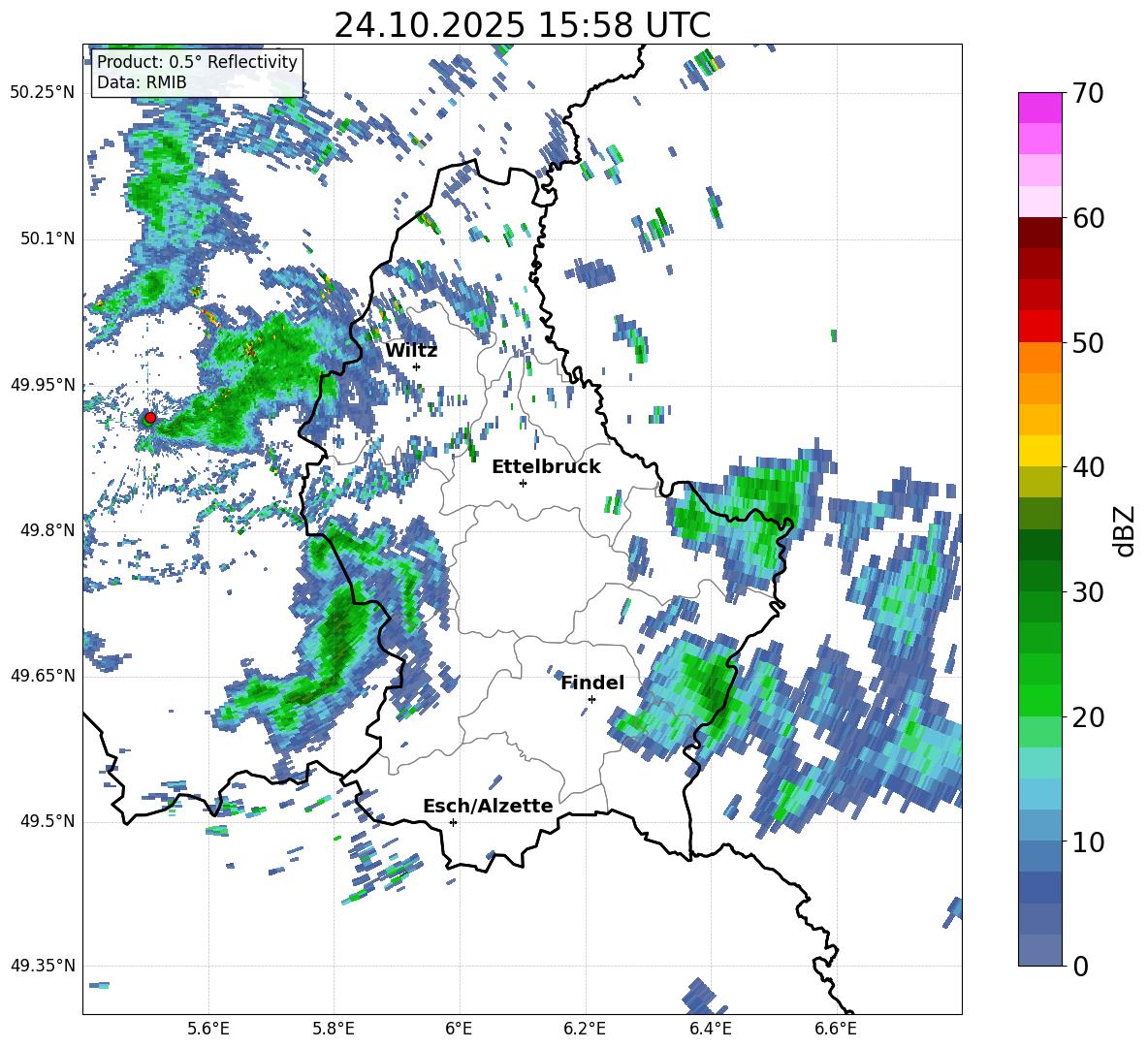The image size is (1148, 1048).
Task: Click the 'Data: RMIB' text
Action: (142, 82)
